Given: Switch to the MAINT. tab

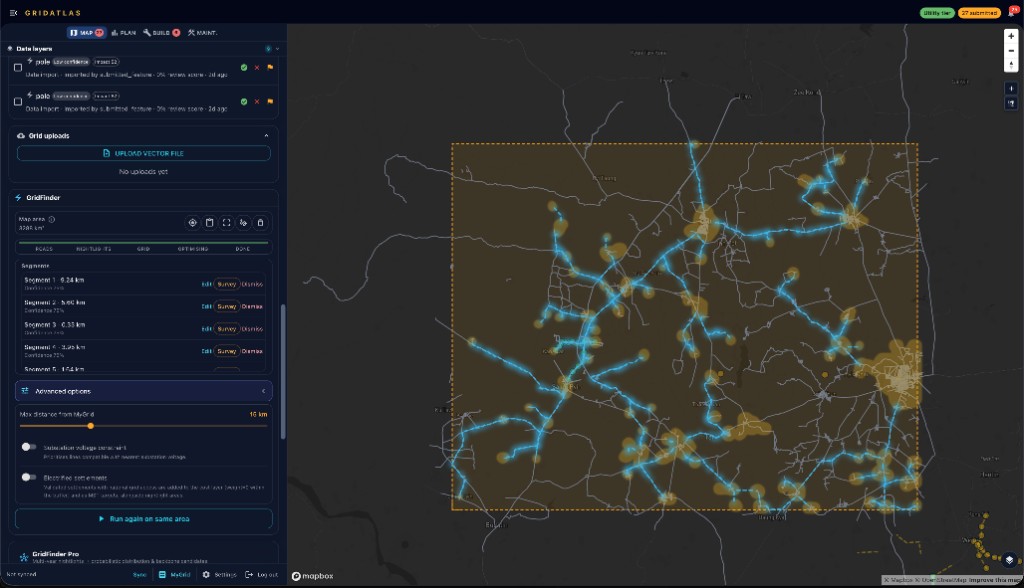Looking at the screenshot, I should pyautogui.click(x=202, y=33).
